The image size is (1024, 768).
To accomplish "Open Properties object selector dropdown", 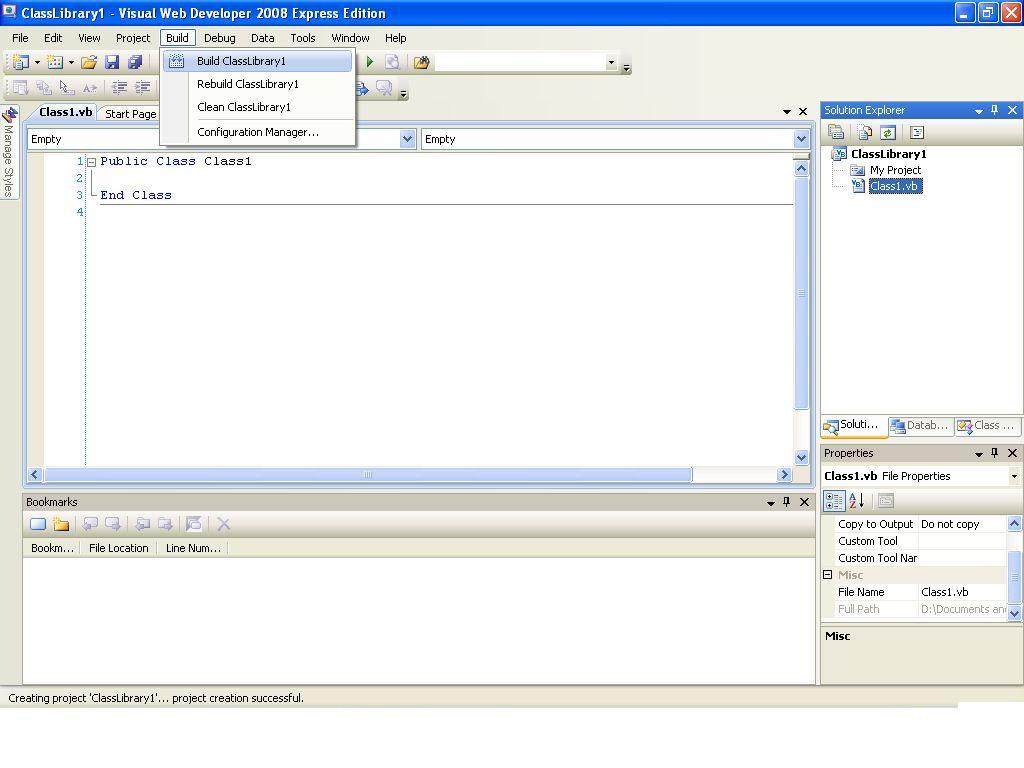I will pos(1014,476).
